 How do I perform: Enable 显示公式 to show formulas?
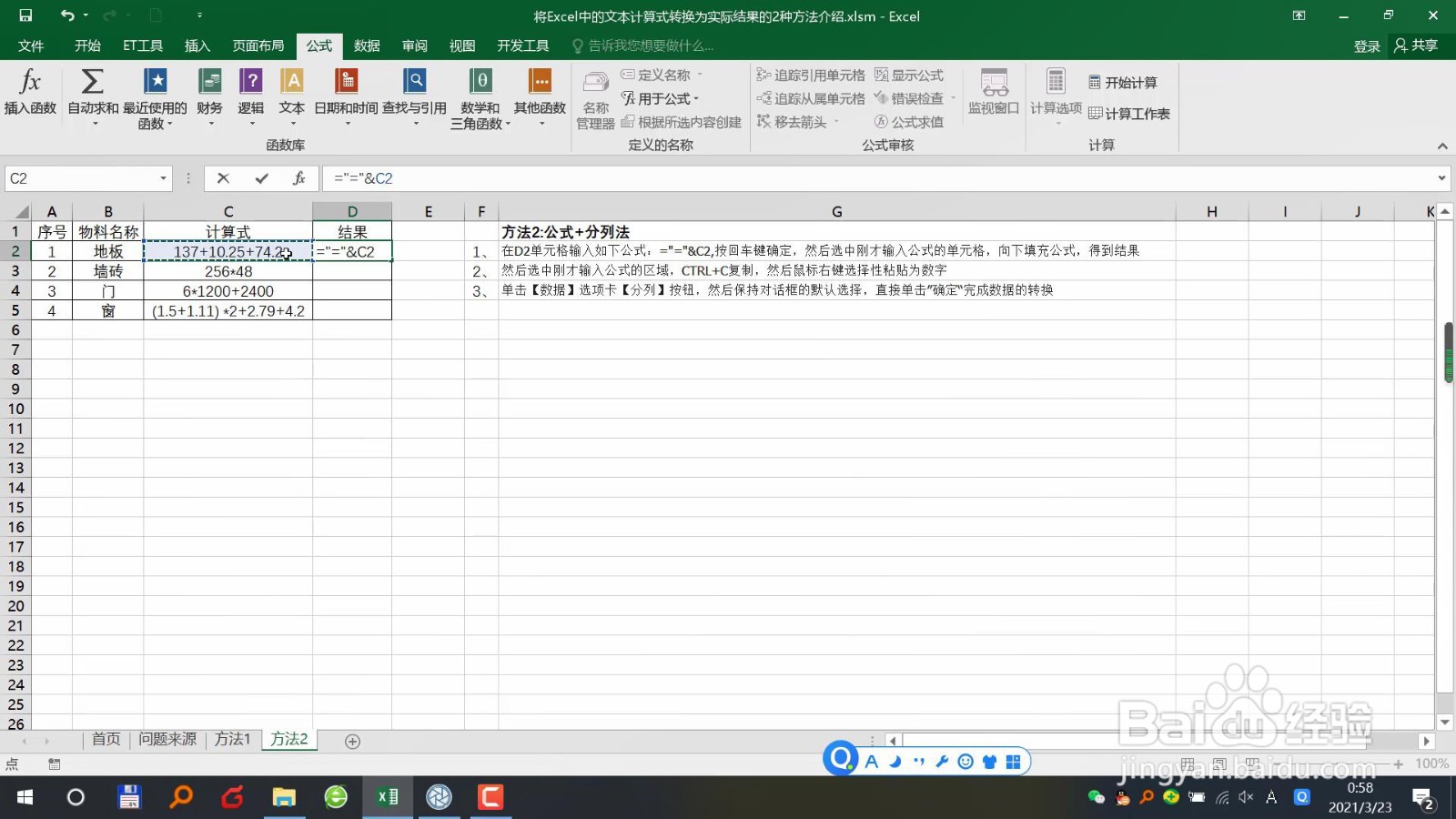909,75
